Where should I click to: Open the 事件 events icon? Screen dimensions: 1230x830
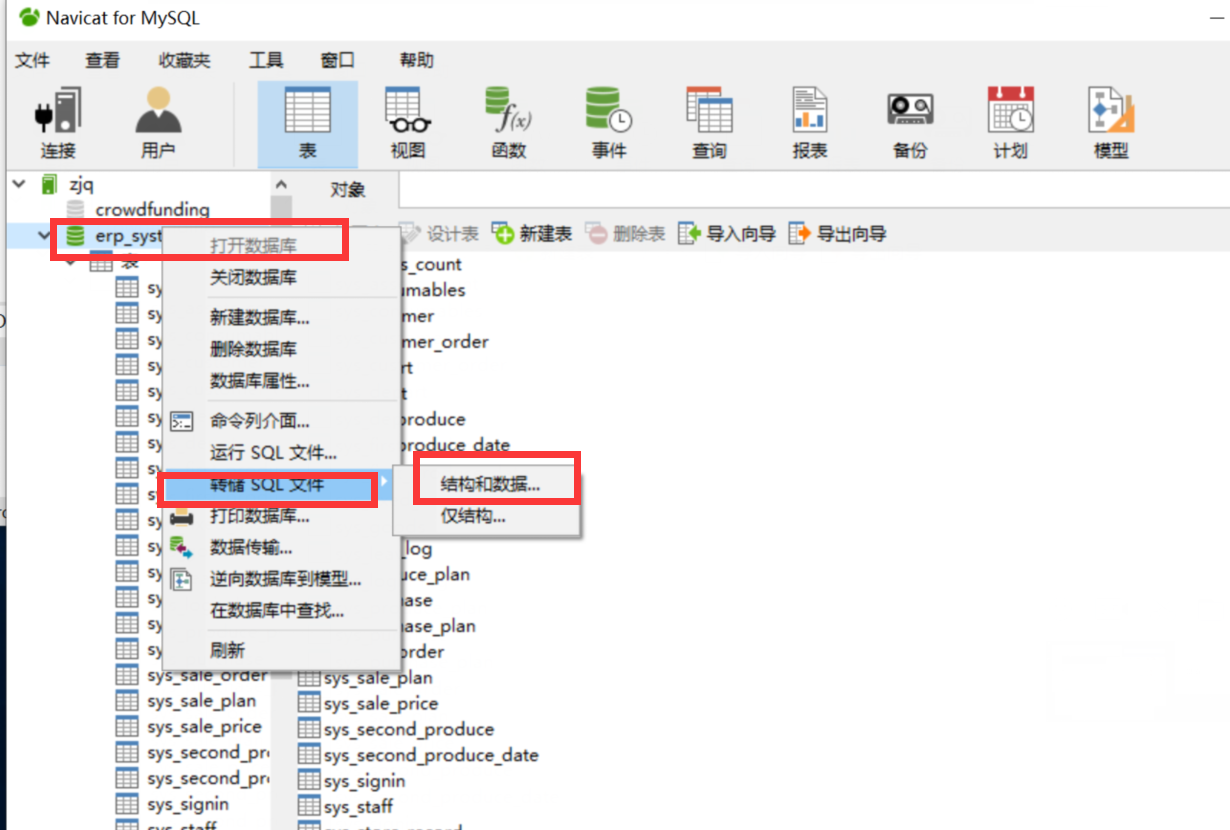[x=608, y=123]
